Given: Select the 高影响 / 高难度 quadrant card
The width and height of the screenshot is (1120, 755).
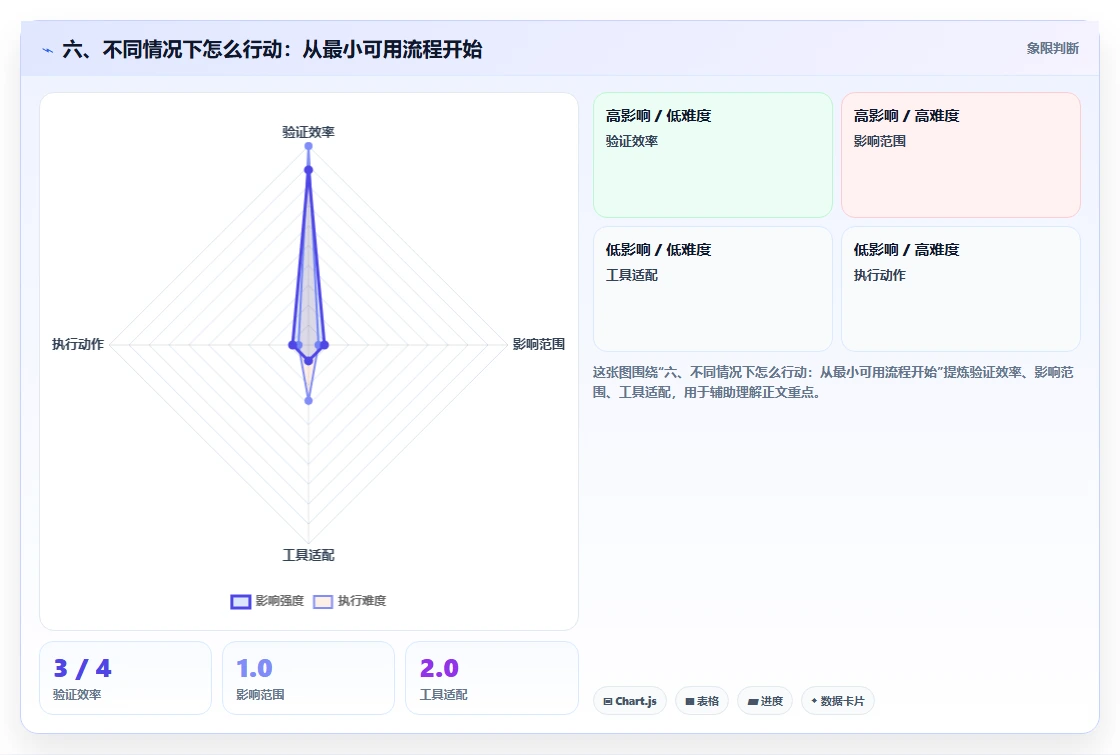Looking at the screenshot, I should tap(961, 155).
